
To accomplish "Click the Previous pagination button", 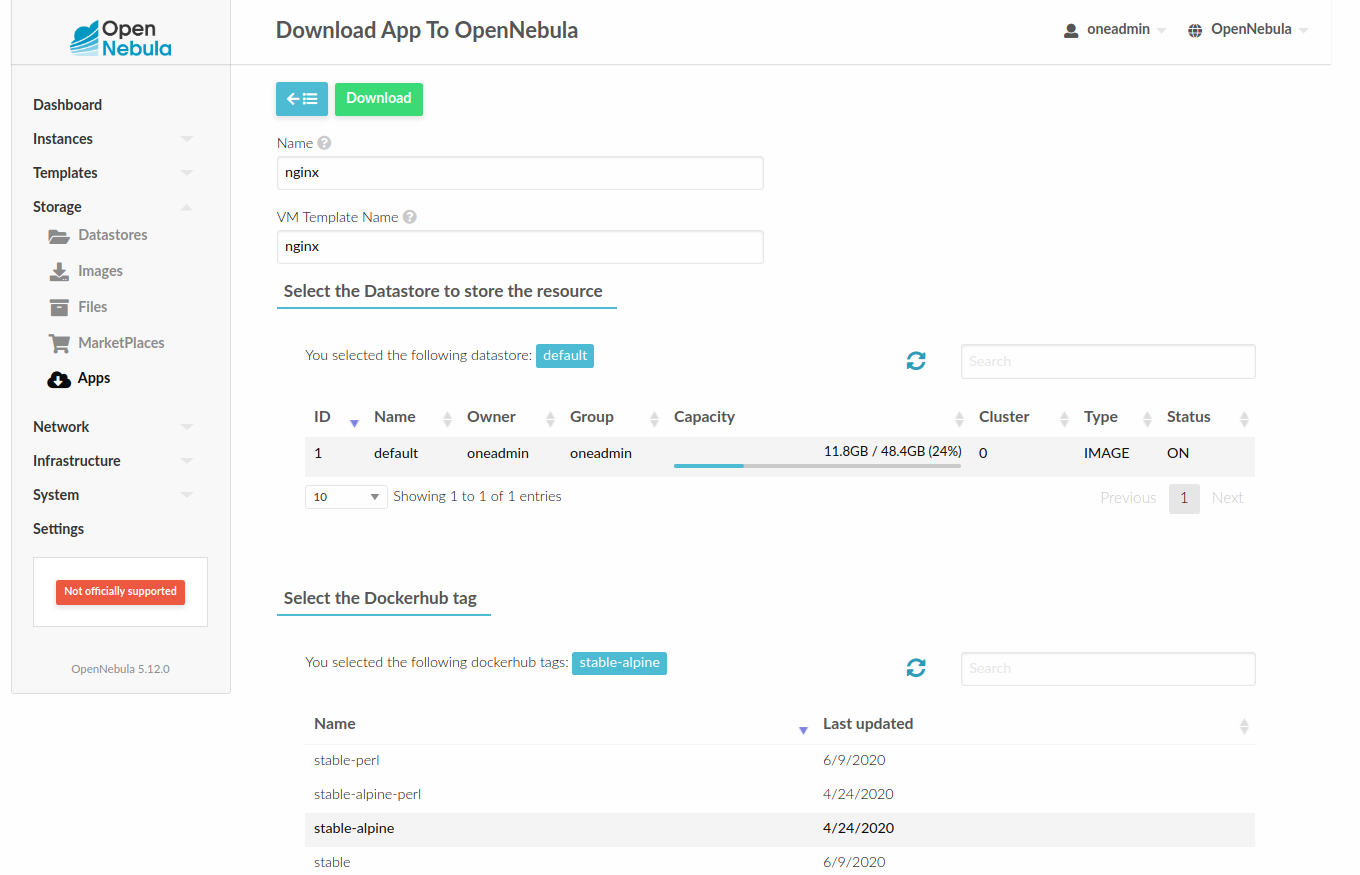I will pyautogui.click(x=1128, y=498).
